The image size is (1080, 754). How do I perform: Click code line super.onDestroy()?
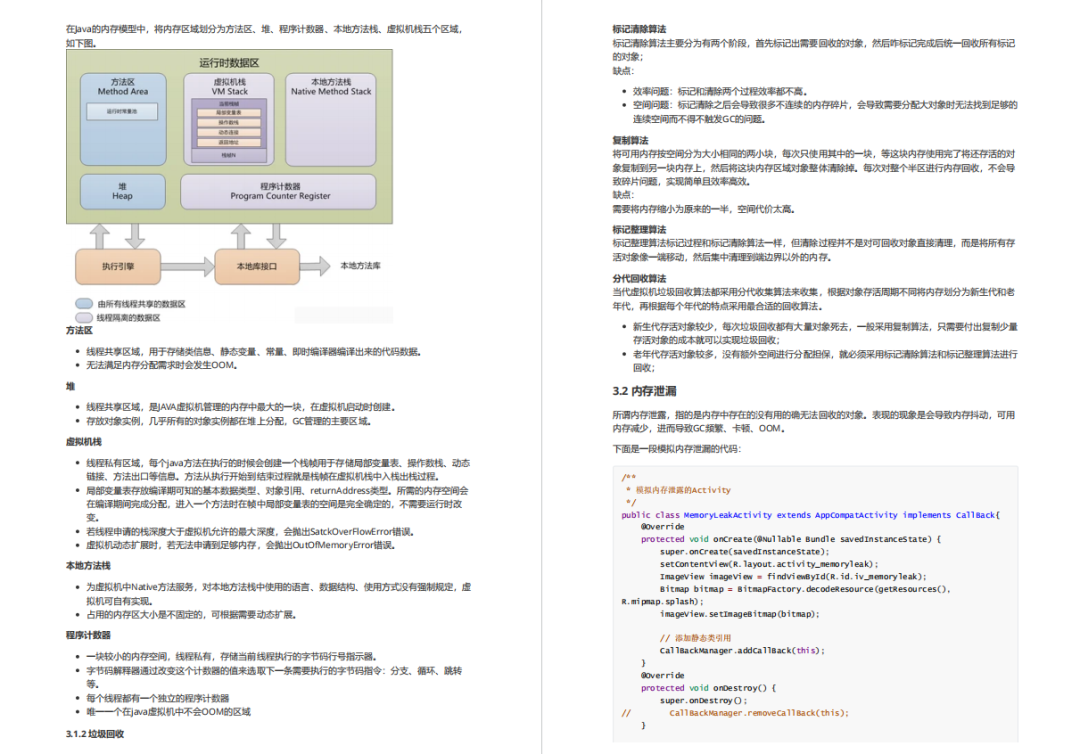coord(703,700)
